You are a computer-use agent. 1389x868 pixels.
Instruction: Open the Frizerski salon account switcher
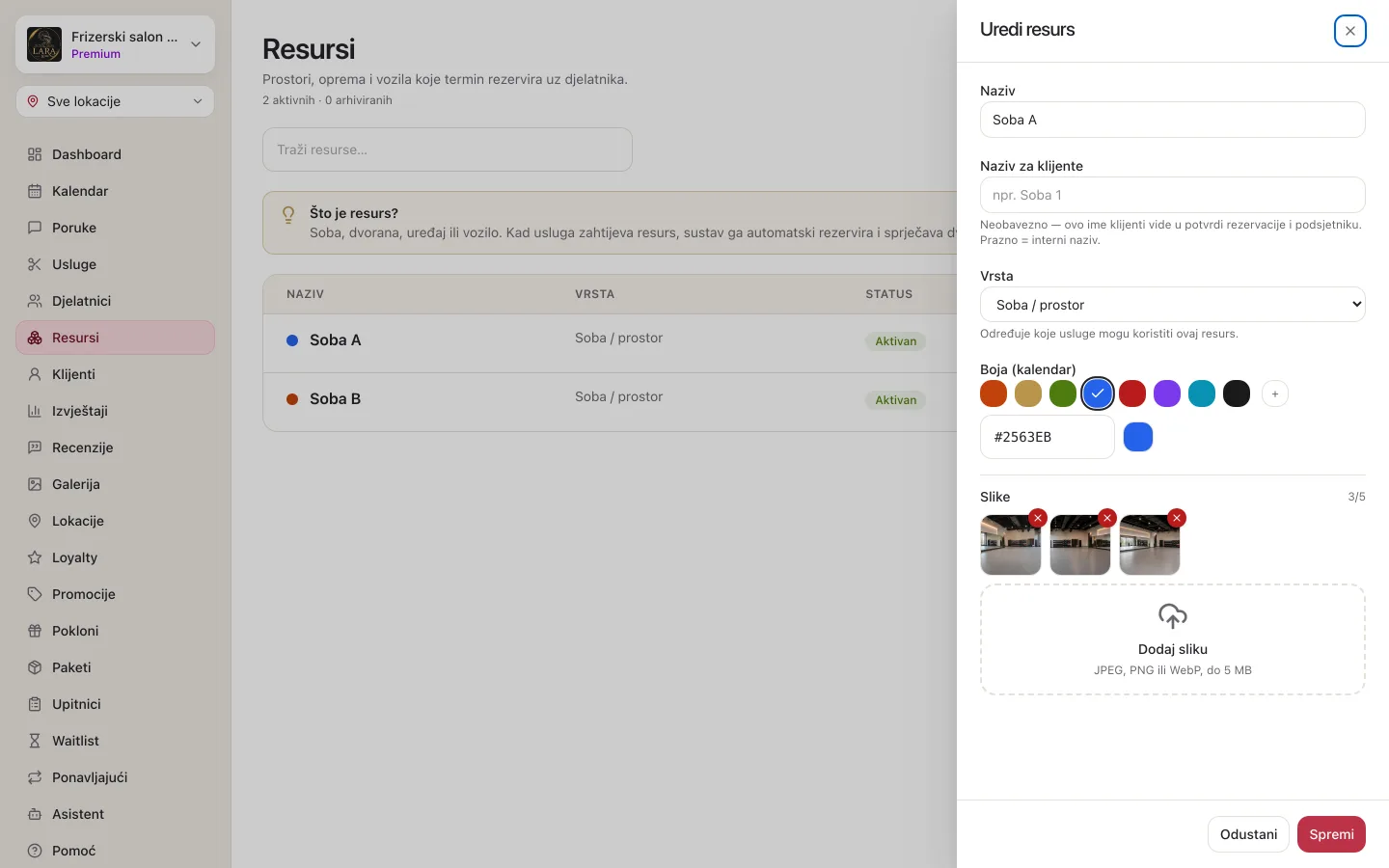[115, 44]
